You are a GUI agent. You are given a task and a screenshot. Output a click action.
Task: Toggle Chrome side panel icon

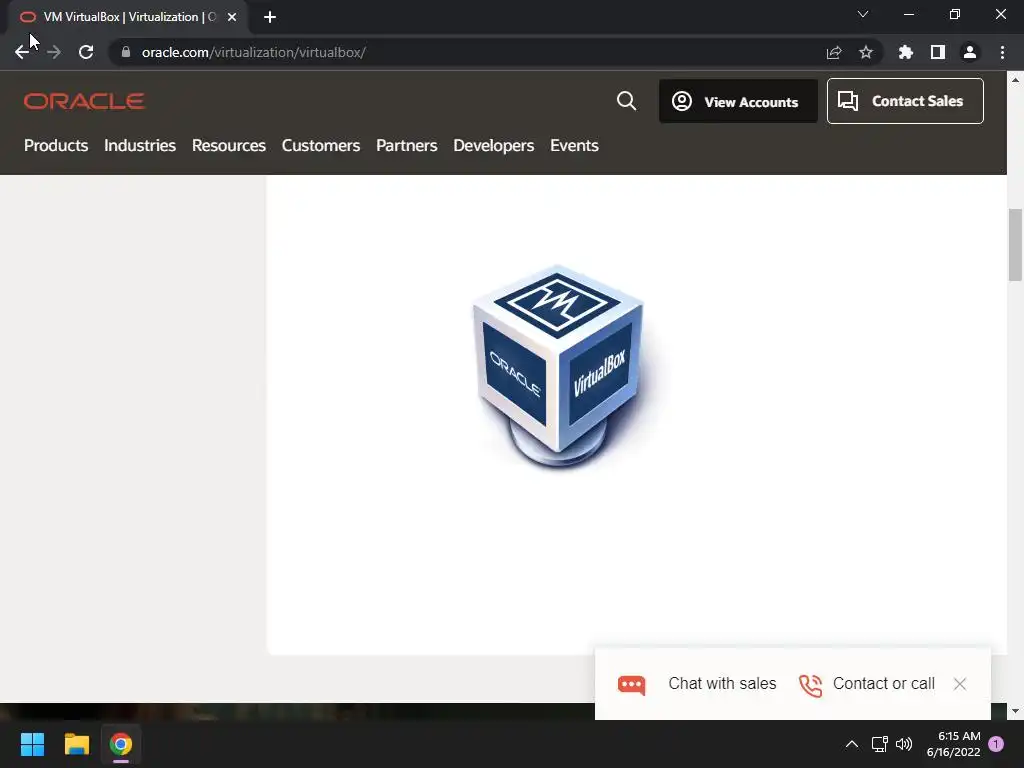pos(938,52)
